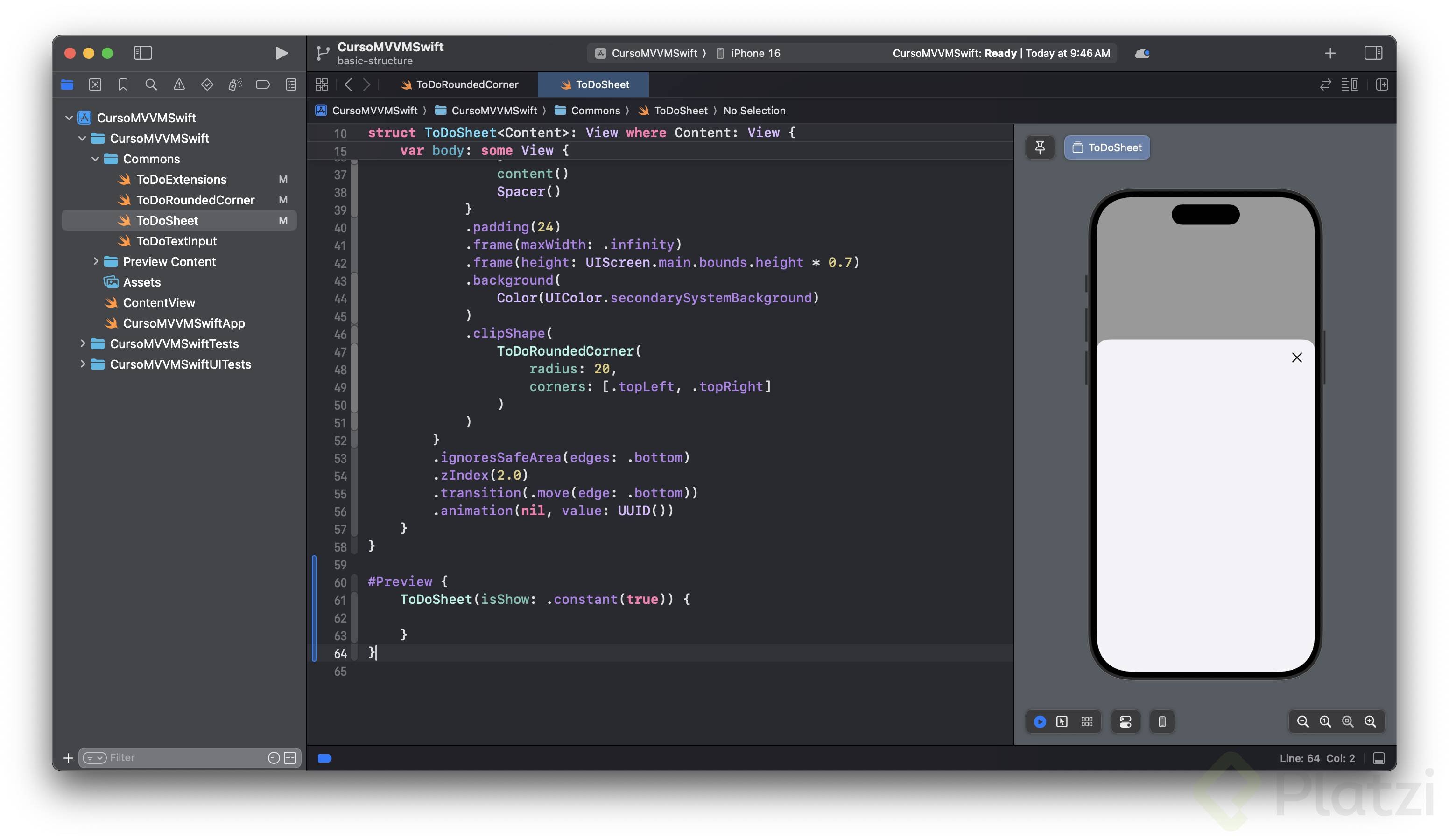
Task: Open the Find navigator magnifier icon
Action: tap(151, 84)
